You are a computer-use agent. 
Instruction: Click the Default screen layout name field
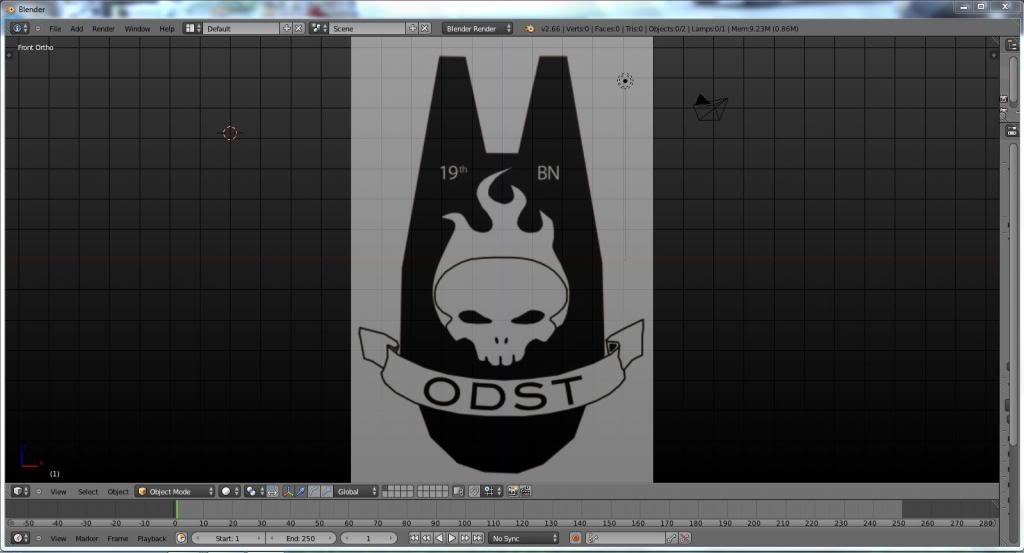pyautogui.click(x=241, y=28)
